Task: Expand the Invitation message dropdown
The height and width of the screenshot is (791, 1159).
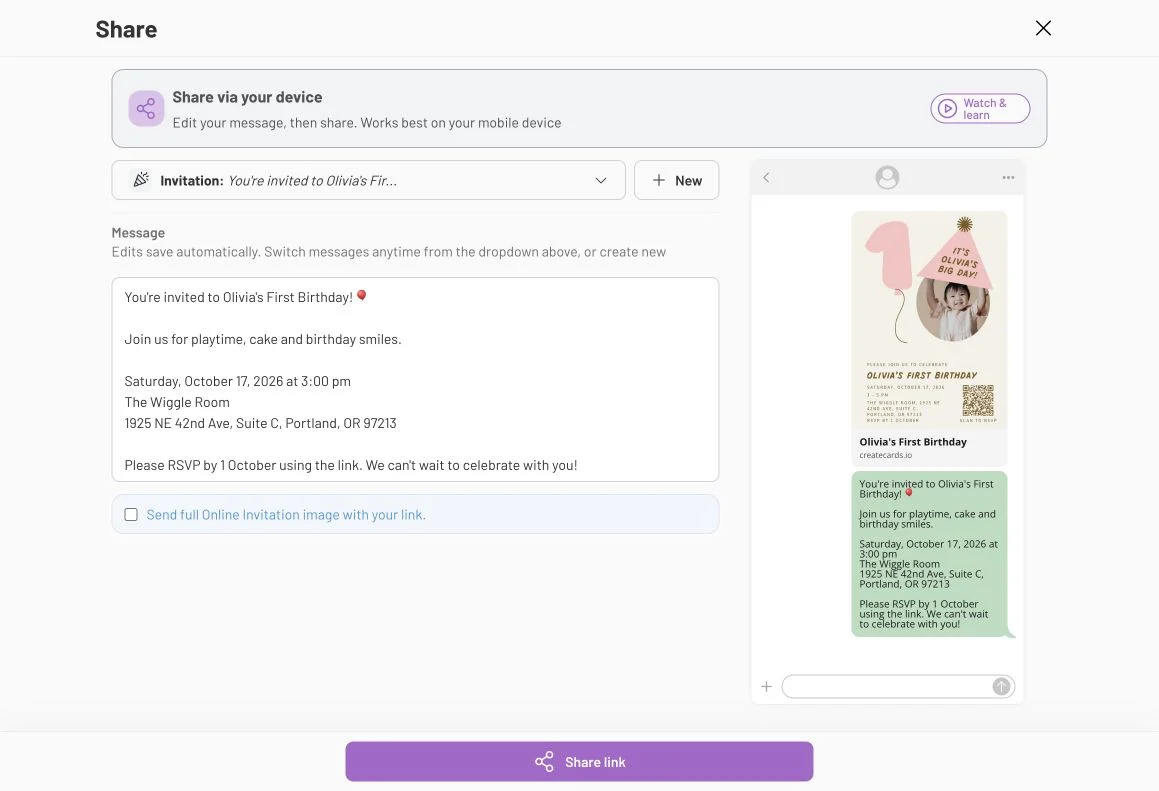Action: coord(368,180)
